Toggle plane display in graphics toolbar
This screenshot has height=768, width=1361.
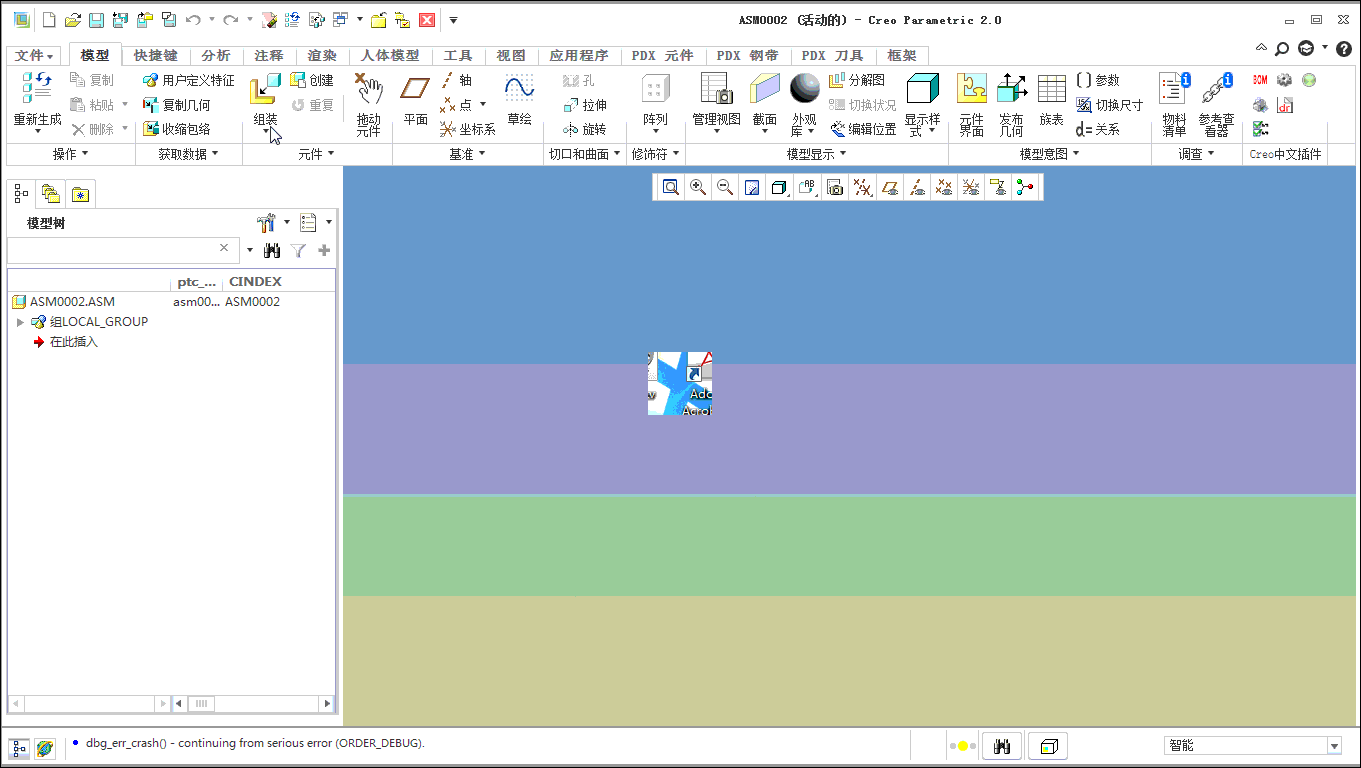point(889,187)
